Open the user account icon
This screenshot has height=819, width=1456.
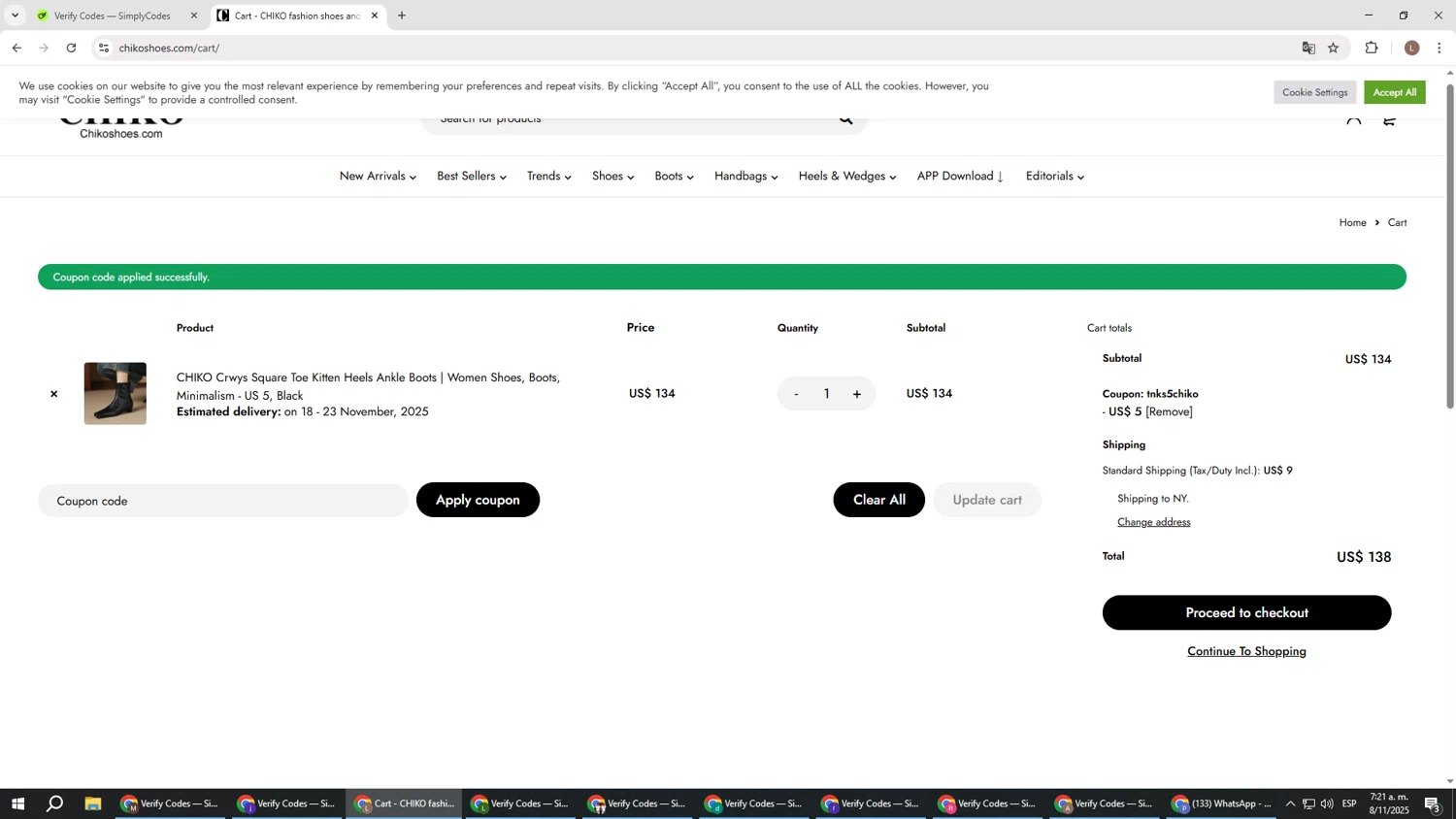tap(1353, 121)
